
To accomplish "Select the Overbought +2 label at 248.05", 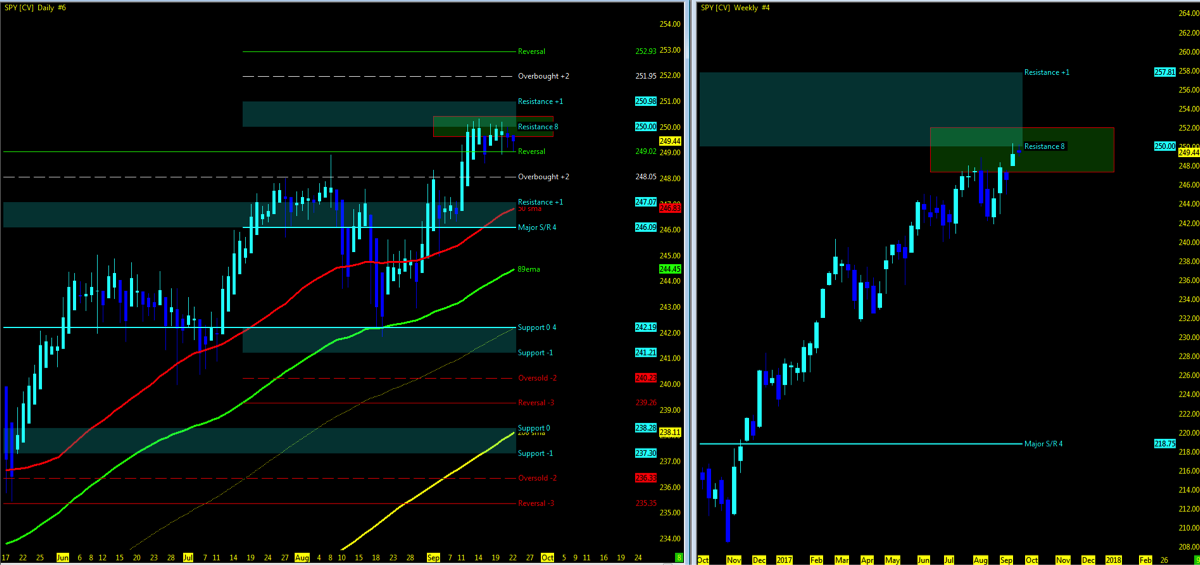I will click(543, 177).
